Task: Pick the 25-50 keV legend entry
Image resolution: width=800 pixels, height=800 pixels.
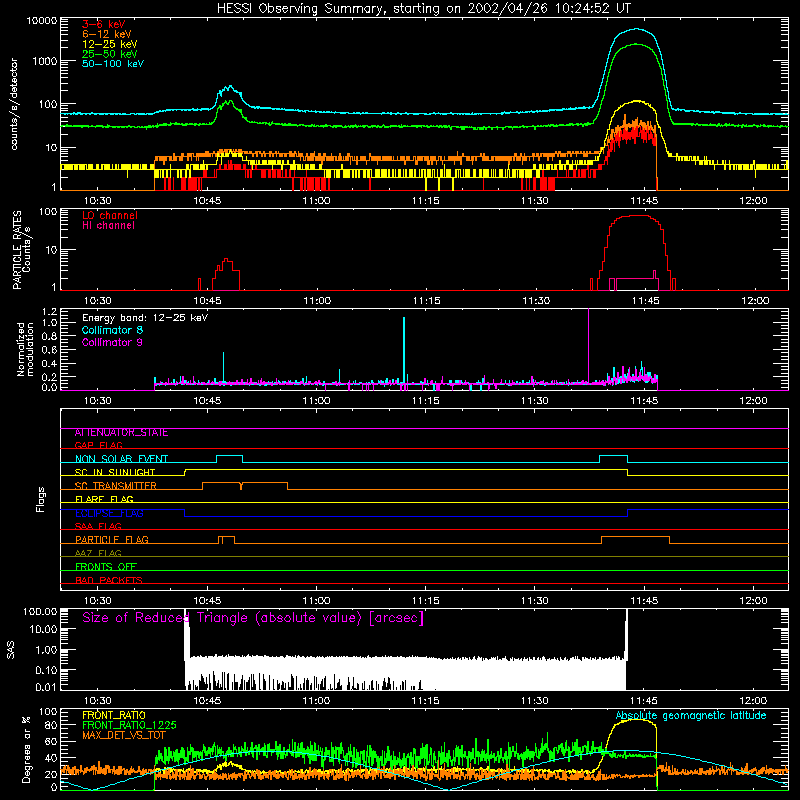Action: coord(109,54)
